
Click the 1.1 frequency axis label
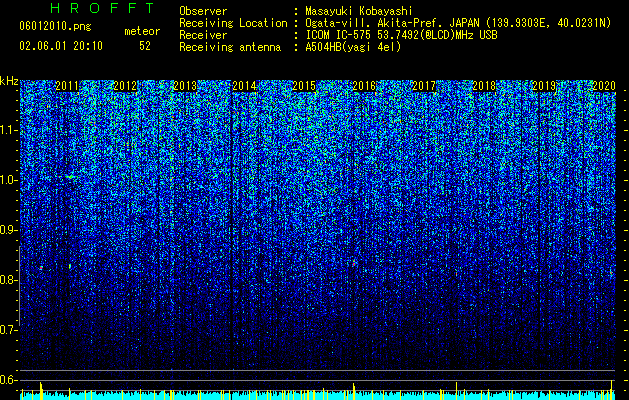coord(9,130)
